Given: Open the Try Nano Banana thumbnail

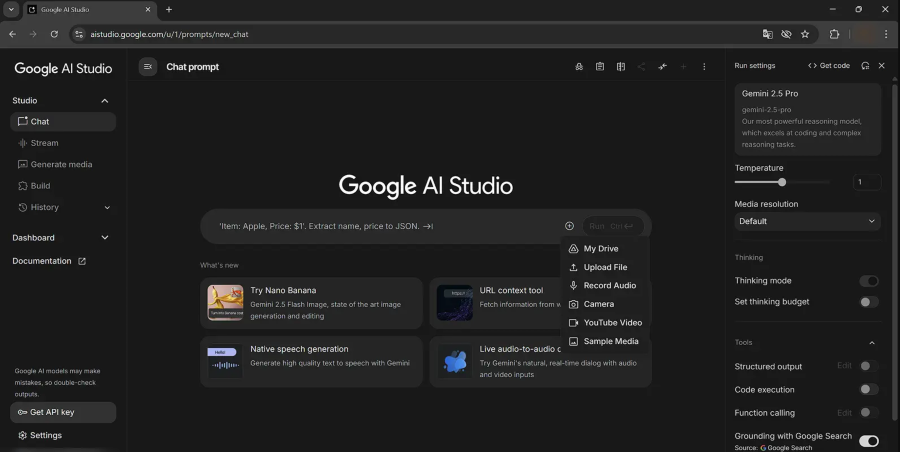Looking at the screenshot, I should 225,303.
